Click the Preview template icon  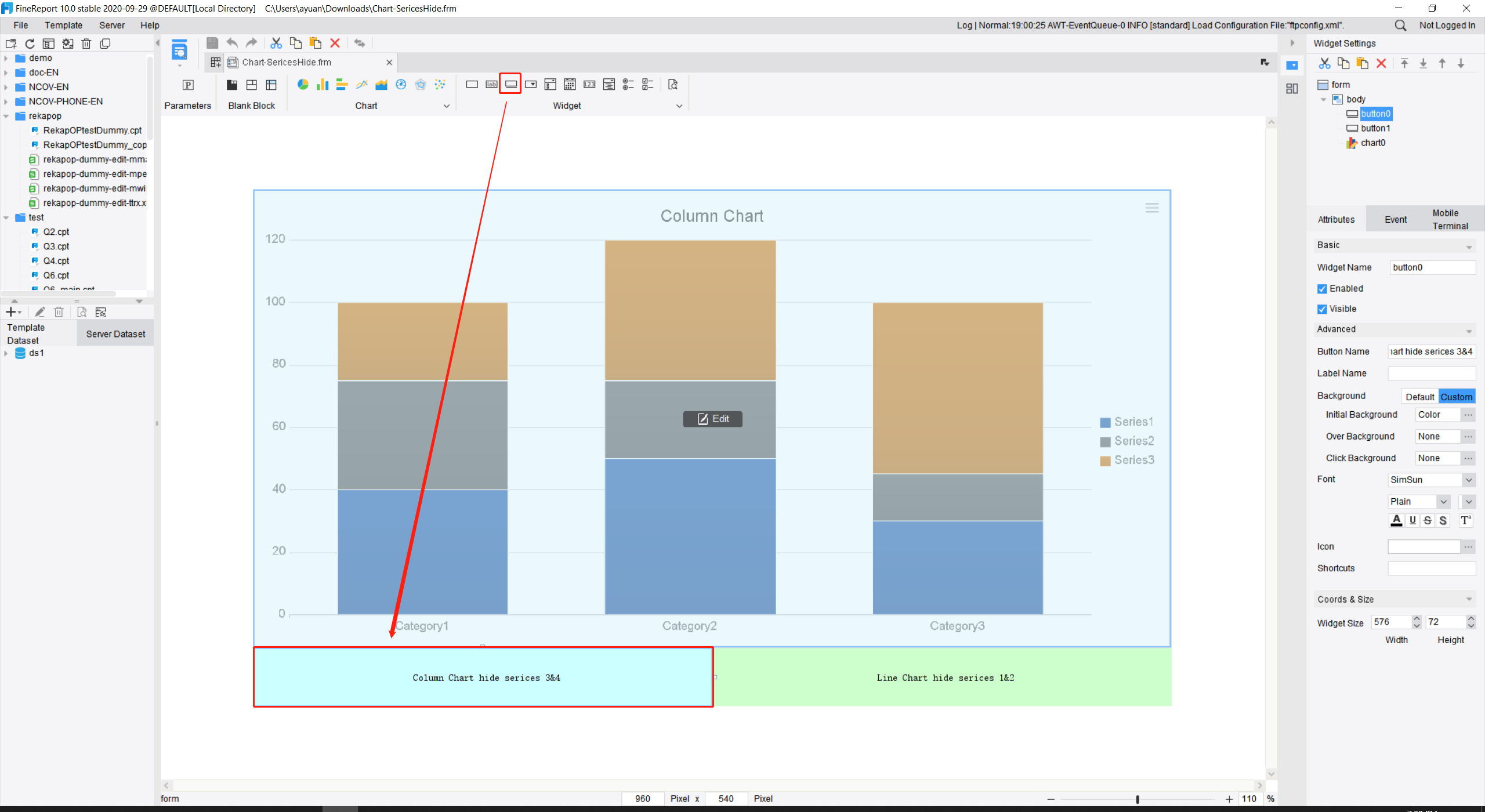179,51
